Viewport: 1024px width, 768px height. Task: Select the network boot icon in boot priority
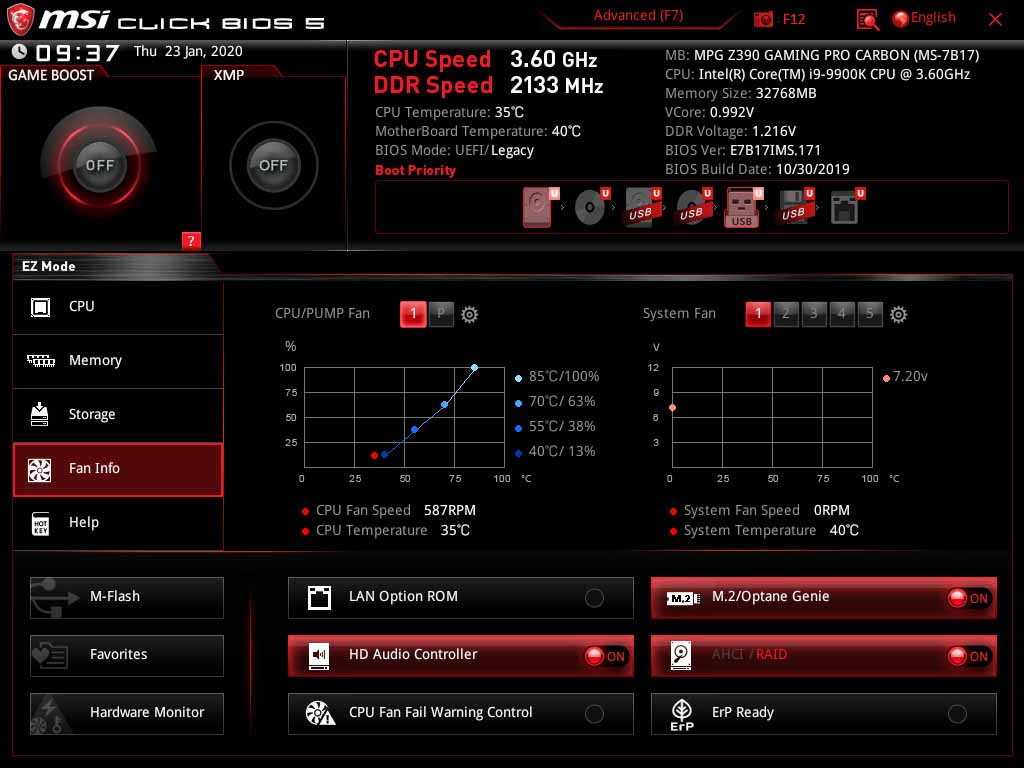[846, 207]
